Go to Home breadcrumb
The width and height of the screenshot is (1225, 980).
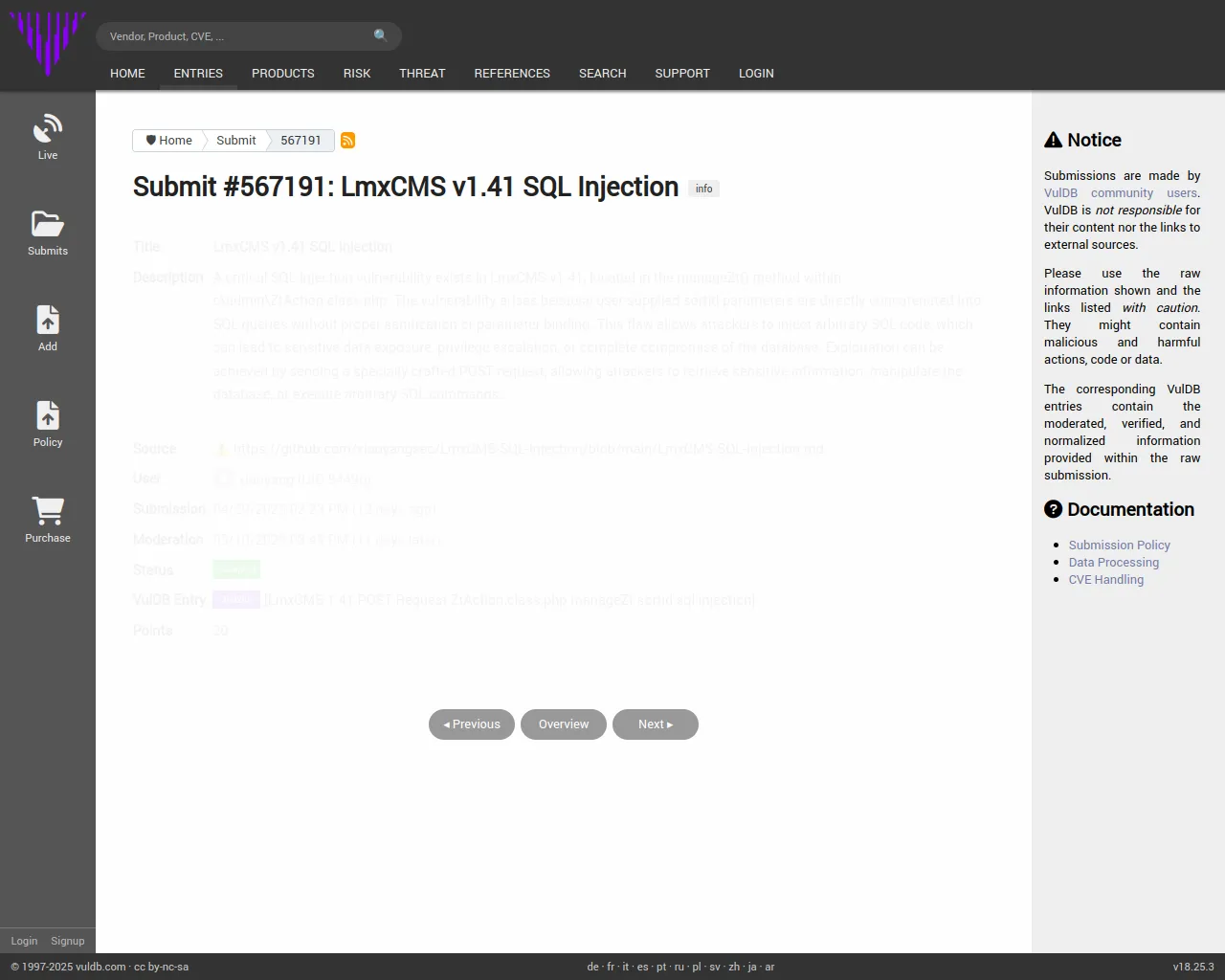pyautogui.click(x=168, y=141)
